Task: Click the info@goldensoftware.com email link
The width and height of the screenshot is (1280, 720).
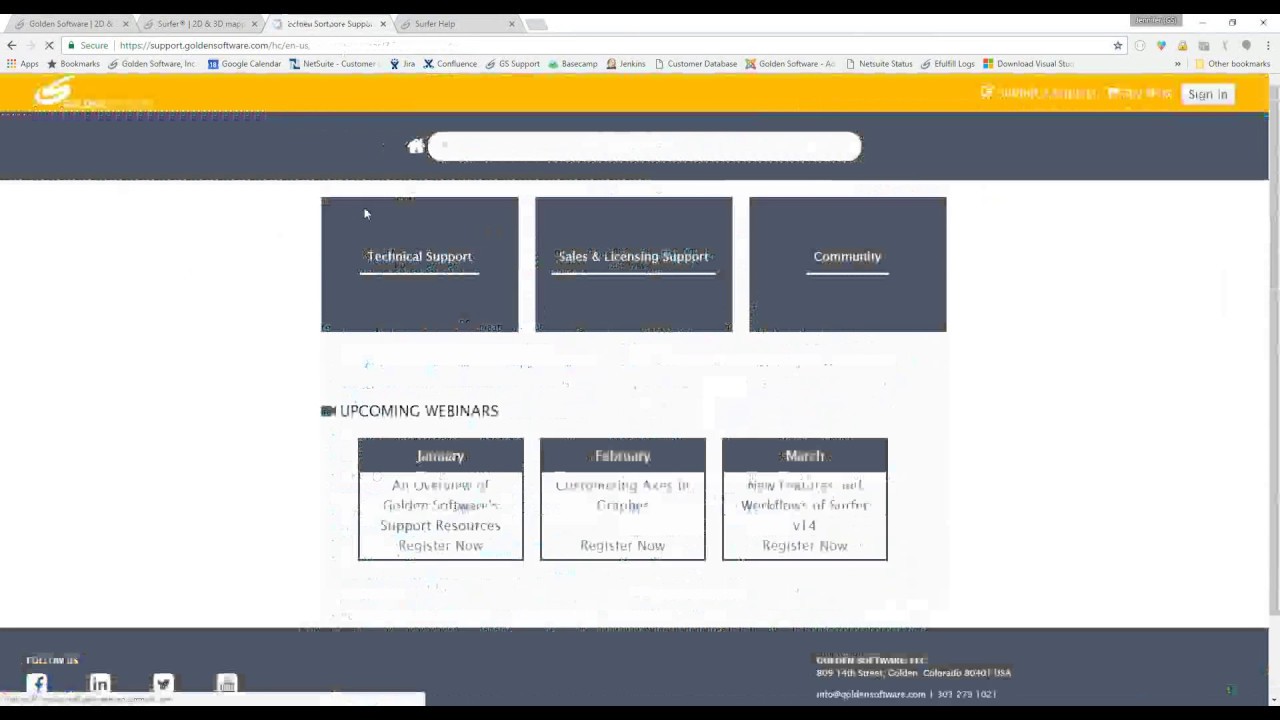Action: click(870, 694)
